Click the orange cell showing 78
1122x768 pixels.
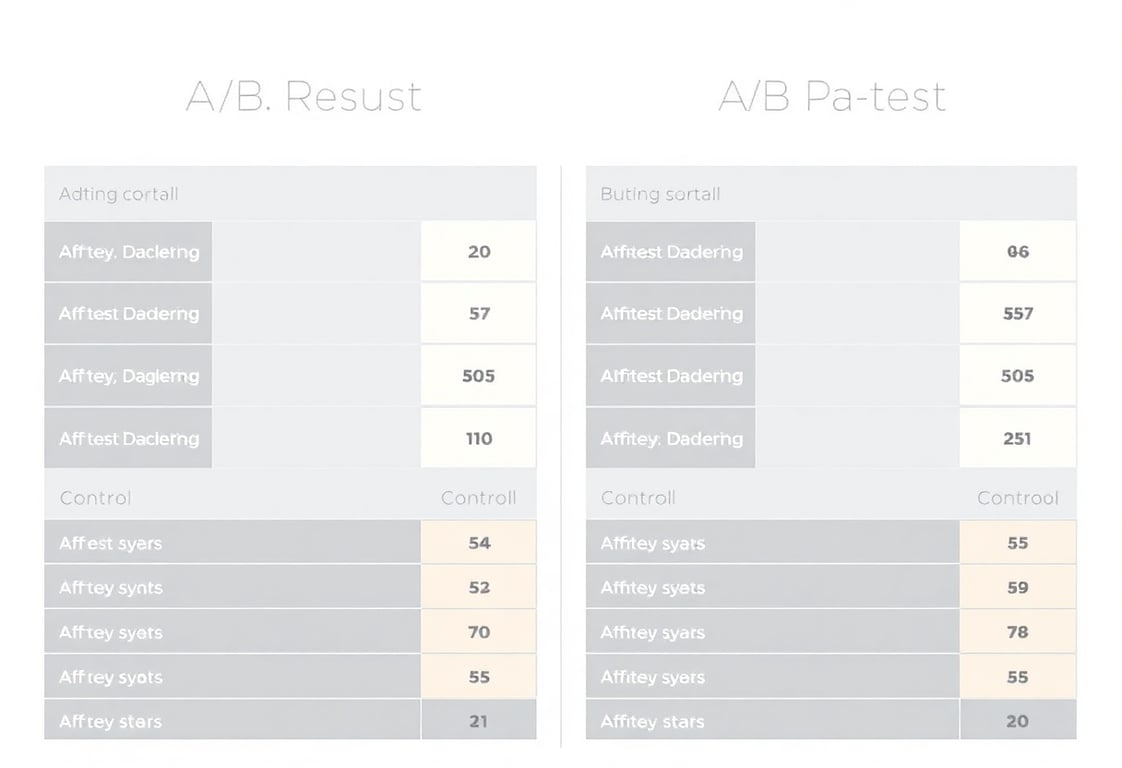(x=1017, y=632)
